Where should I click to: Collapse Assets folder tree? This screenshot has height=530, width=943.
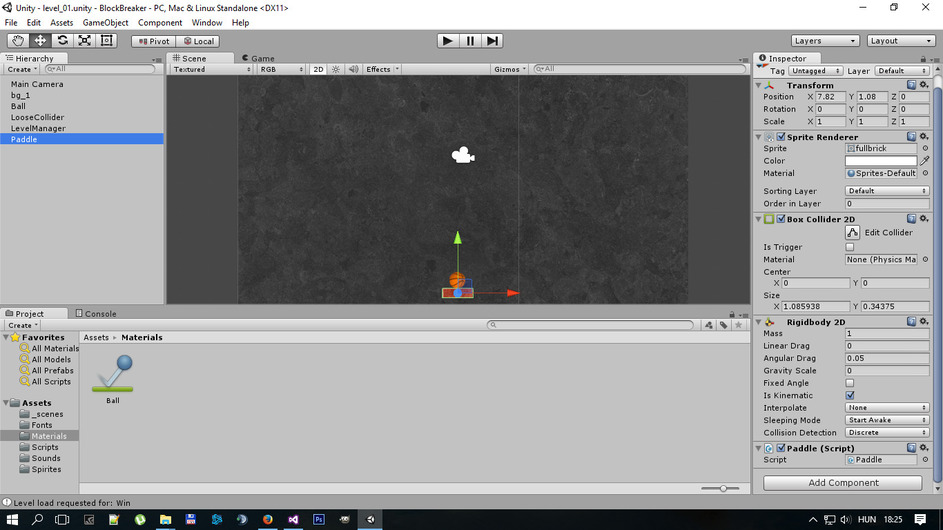6,402
